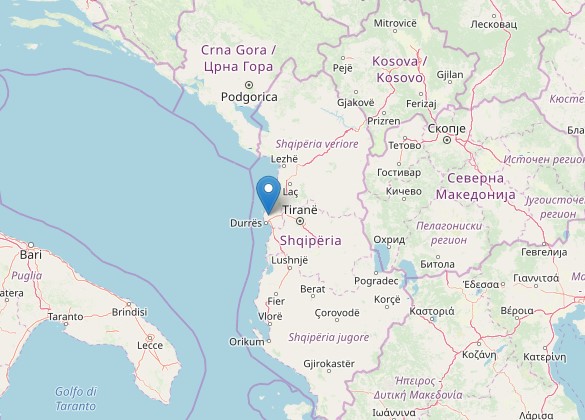This screenshot has width=585, height=420.
Task: Select the Kosova / Kosovo label
Action: [x=400, y=69]
